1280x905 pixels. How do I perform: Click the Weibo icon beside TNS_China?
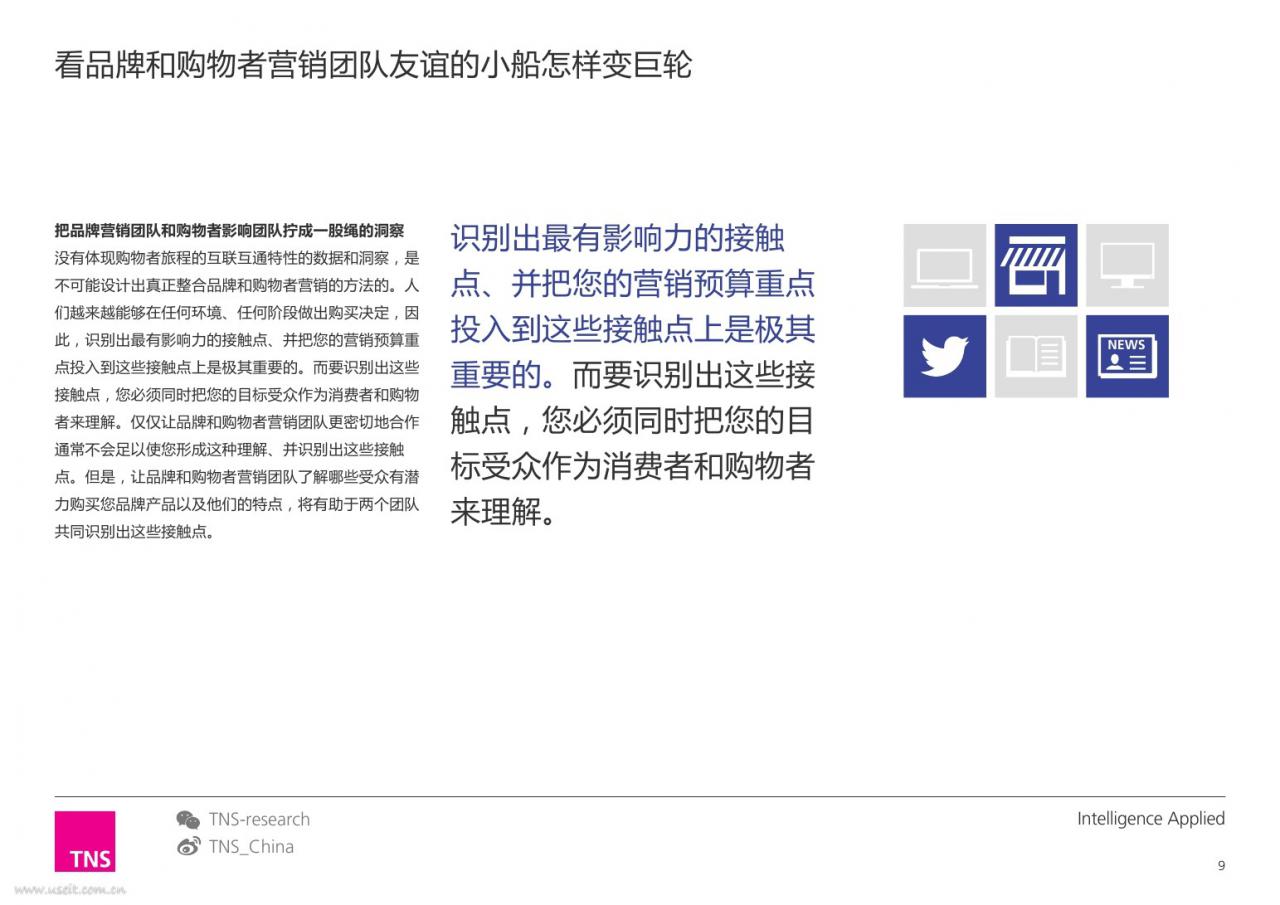click(x=188, y=847)
